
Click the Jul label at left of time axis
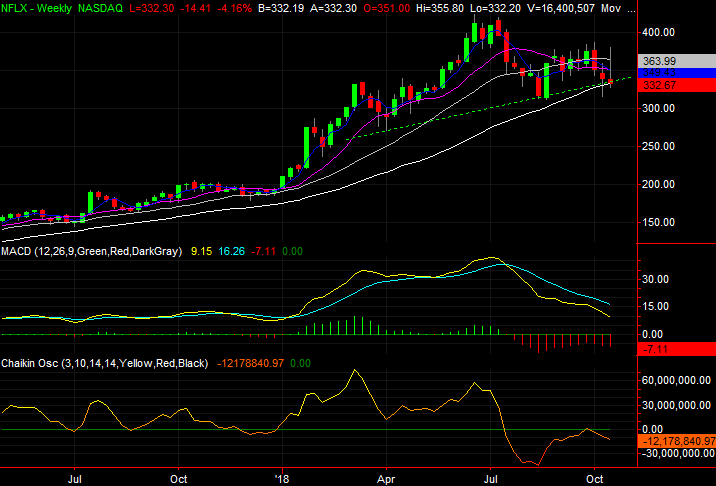pyautogui.click(x=75, y=479)
